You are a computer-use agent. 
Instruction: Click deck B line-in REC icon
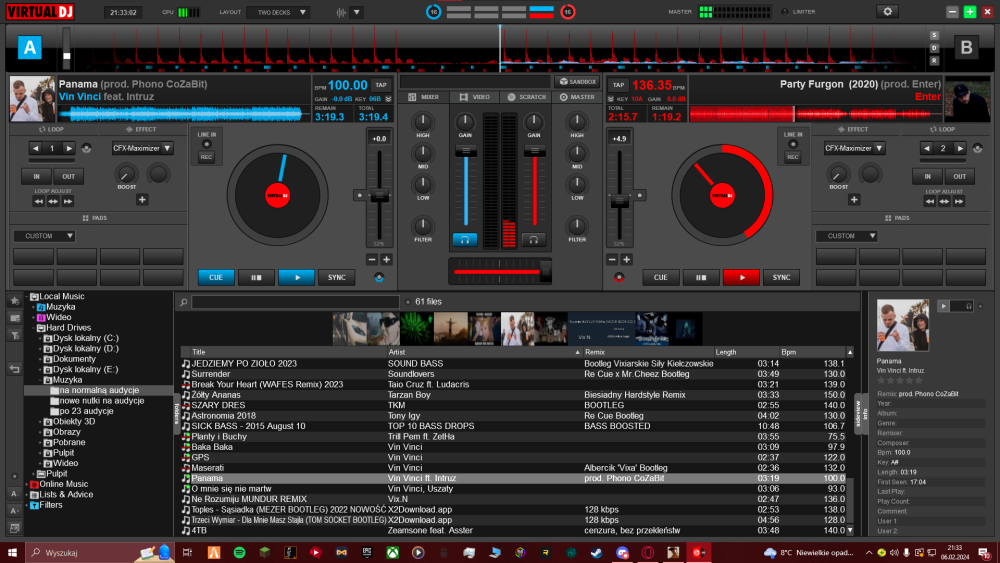click(x=793, y=157)
